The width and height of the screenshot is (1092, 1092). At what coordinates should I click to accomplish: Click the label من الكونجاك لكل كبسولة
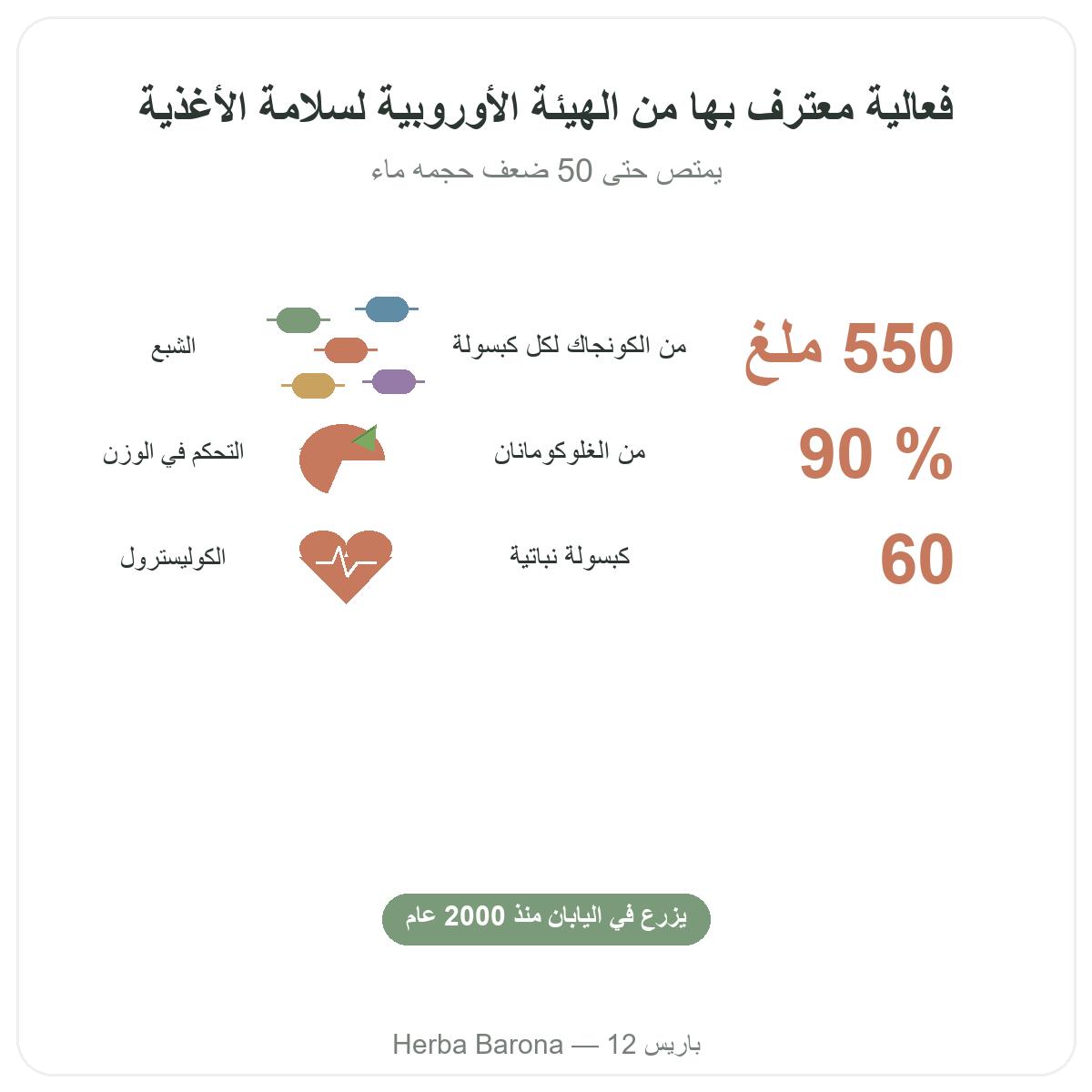tap(570, 346)
